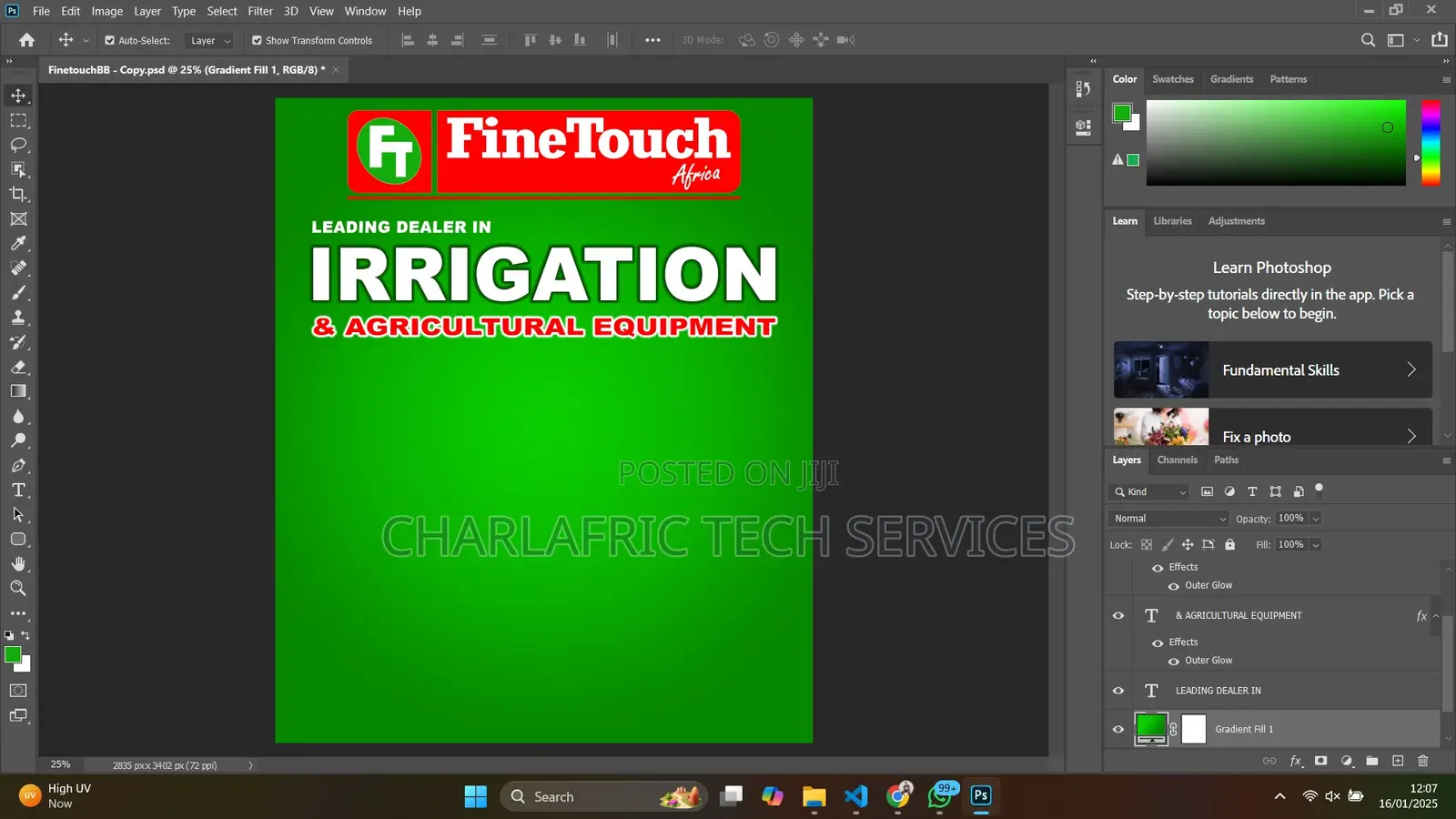Select the Move tool

click(x=18, y=96)
